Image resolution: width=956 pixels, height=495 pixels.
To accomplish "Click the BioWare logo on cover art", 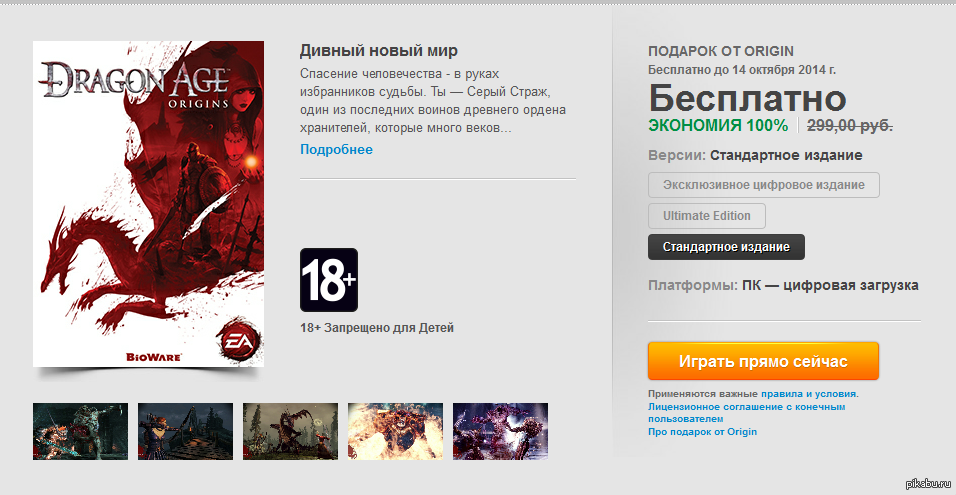I will point(153,357).
